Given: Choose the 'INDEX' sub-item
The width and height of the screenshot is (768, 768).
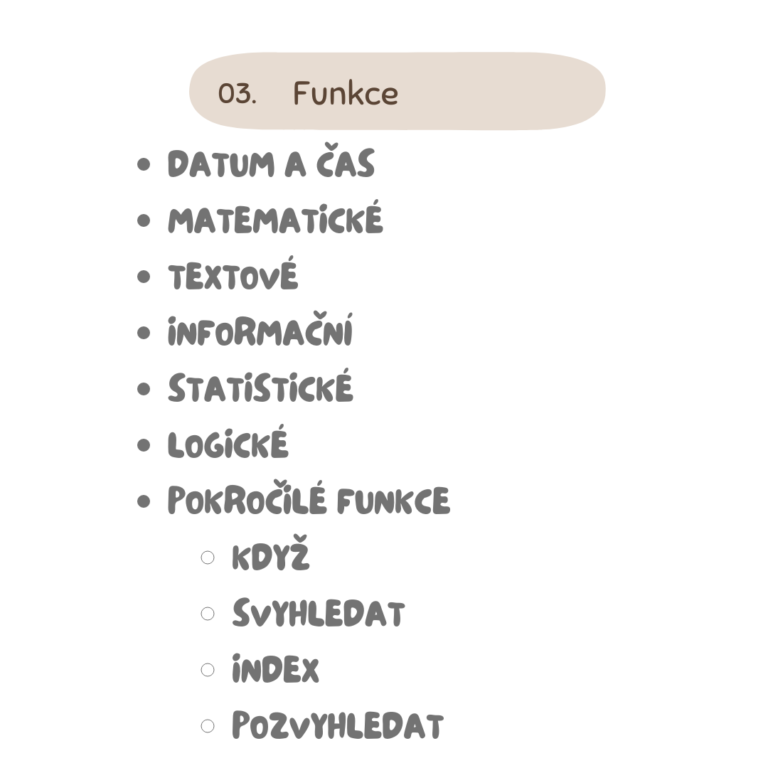Looking at the screenshot, I should coord(275,669).
